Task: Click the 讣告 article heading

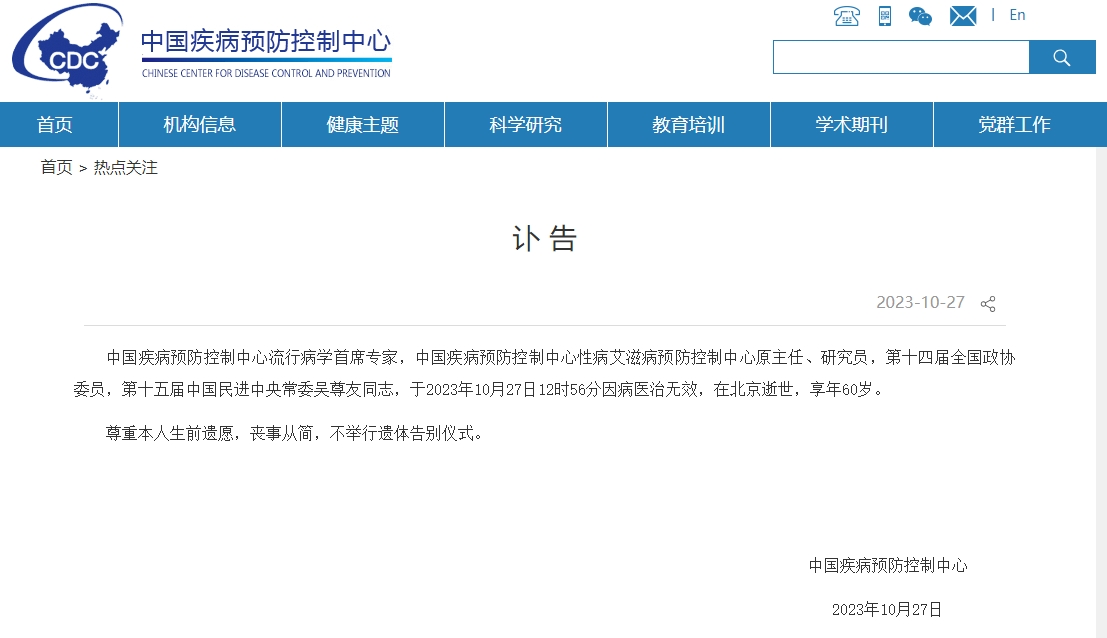Action: click(x=545, y=238)
